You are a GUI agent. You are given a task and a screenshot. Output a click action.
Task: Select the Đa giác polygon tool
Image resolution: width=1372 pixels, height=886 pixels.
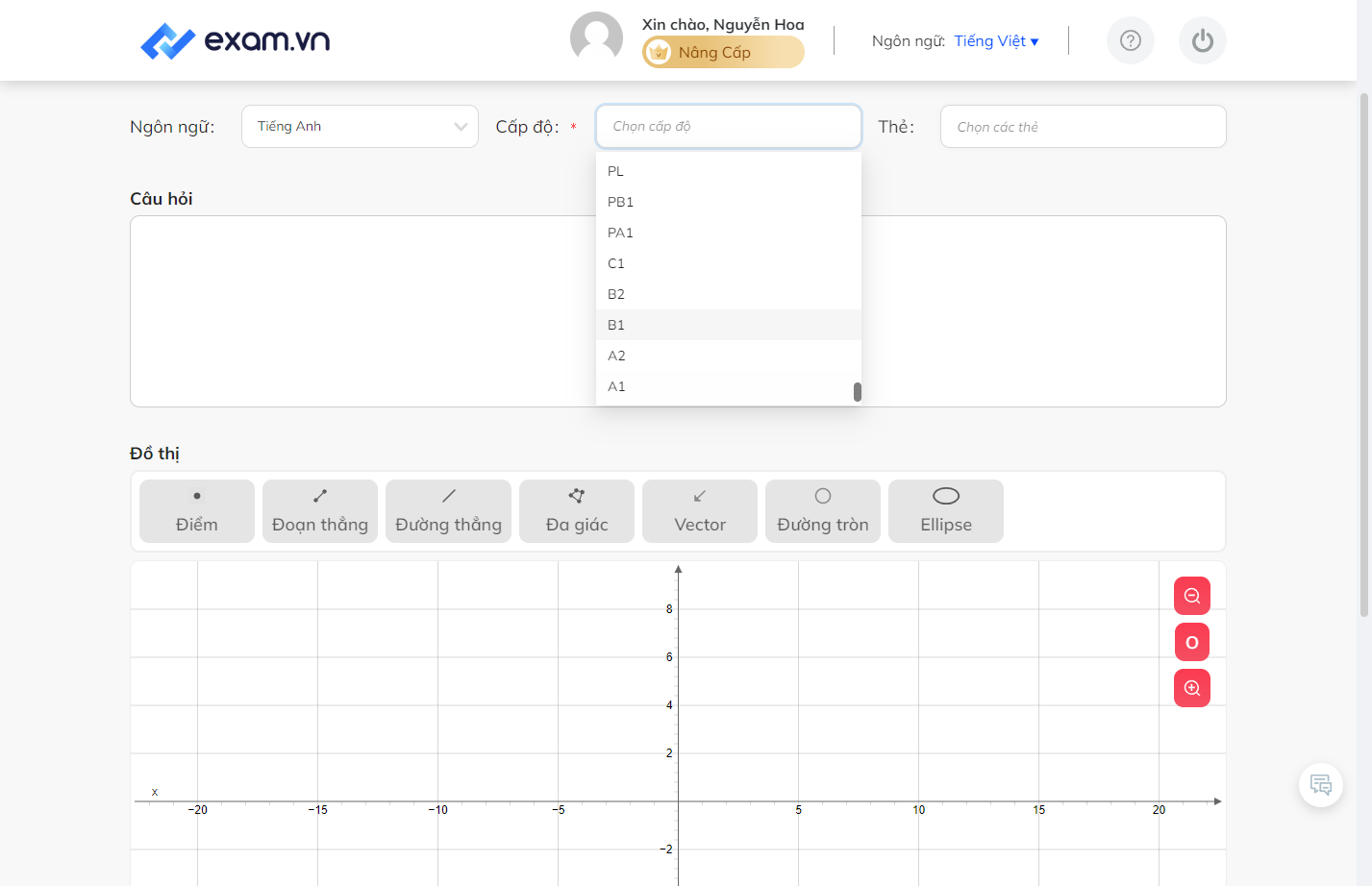(x=577, y=511)
